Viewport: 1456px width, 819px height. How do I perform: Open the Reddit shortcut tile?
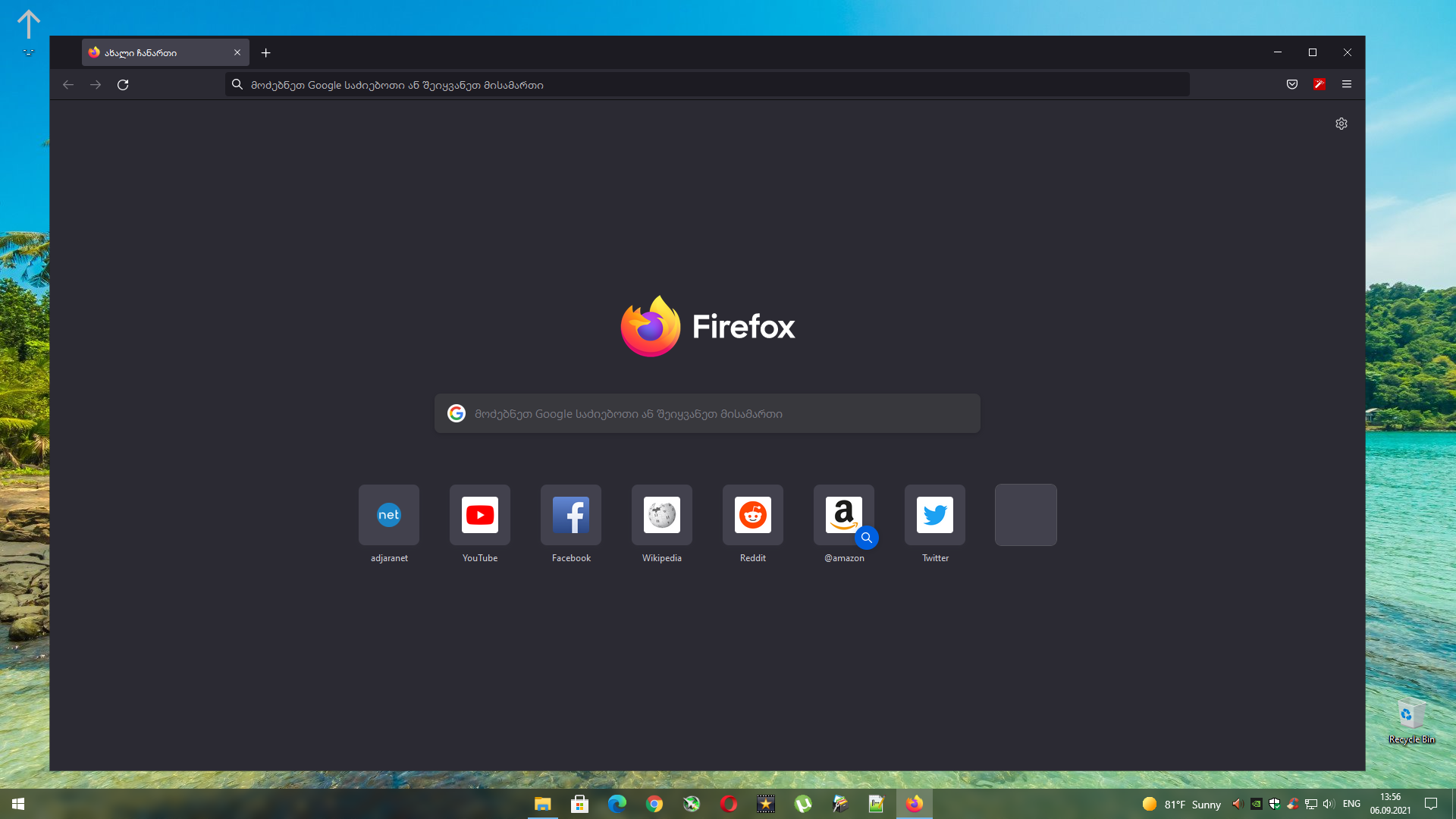pos(753,516)
